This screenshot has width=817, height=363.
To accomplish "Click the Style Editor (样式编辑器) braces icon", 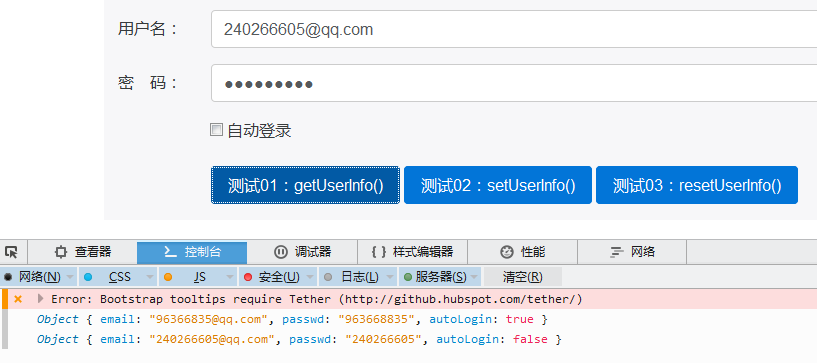I will pyautogui.click(x=379, y=253).
